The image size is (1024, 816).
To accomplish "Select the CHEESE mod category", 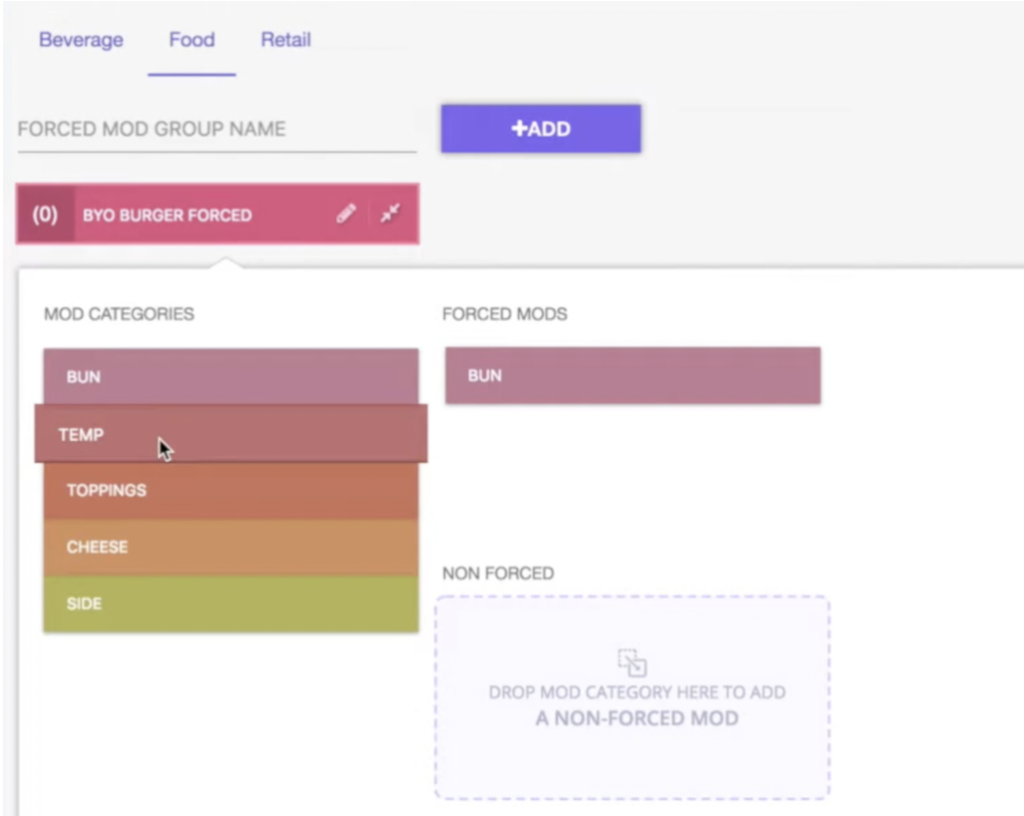I will 231,547.
